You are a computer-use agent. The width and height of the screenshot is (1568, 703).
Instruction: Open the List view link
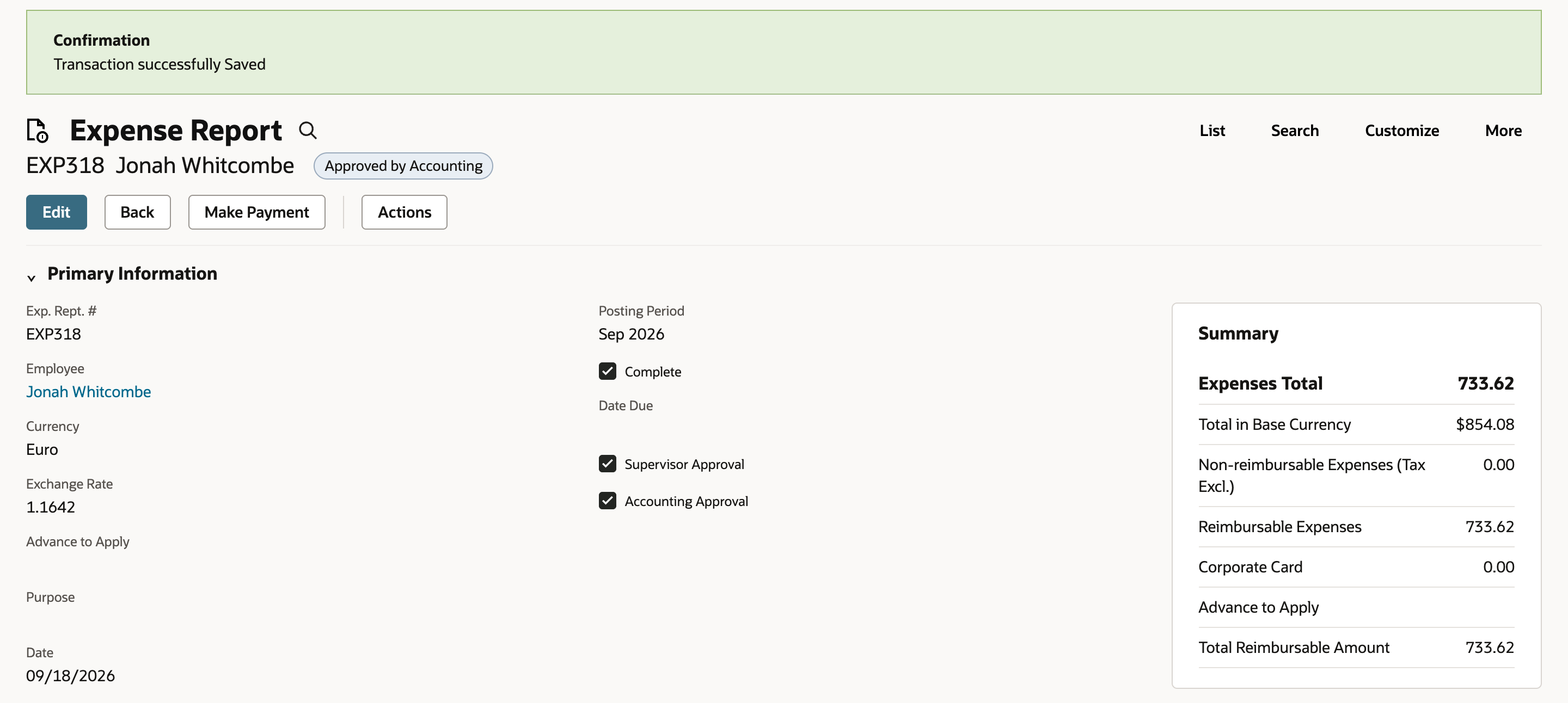tap(1212, 130)
